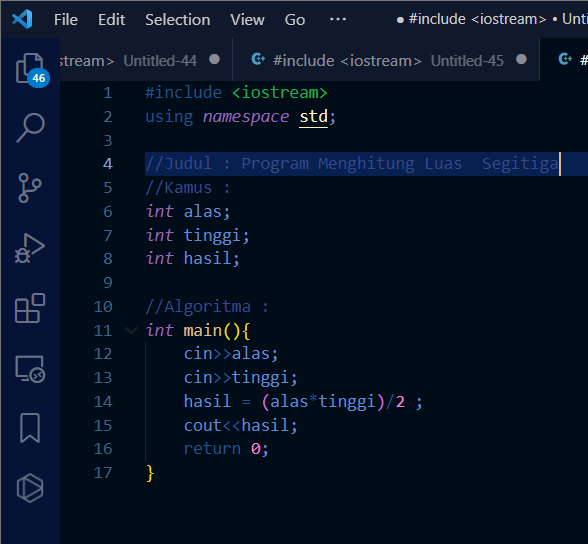Click the 'int hasil;' declaration

click(x=193, y=259)
